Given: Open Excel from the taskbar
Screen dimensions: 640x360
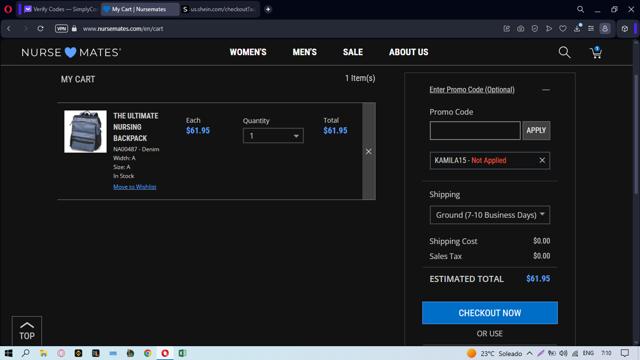Looking at the screenshot, I should point(182,353).
